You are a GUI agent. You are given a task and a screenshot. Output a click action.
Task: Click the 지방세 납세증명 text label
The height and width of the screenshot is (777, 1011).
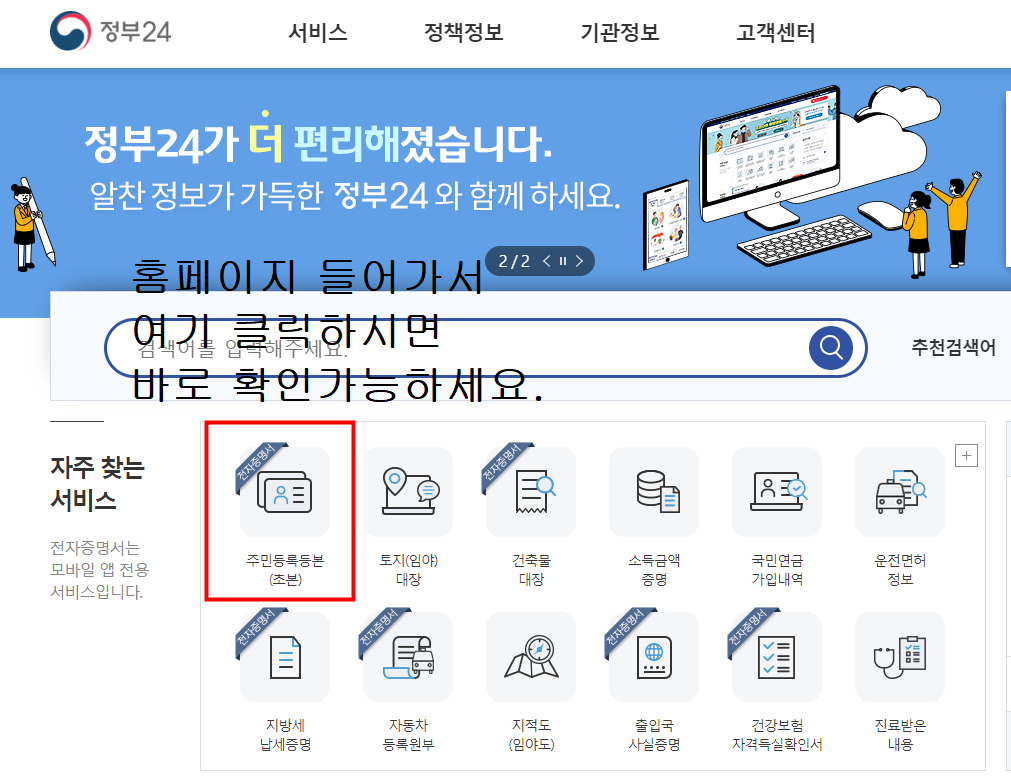[x=285, y=734]
